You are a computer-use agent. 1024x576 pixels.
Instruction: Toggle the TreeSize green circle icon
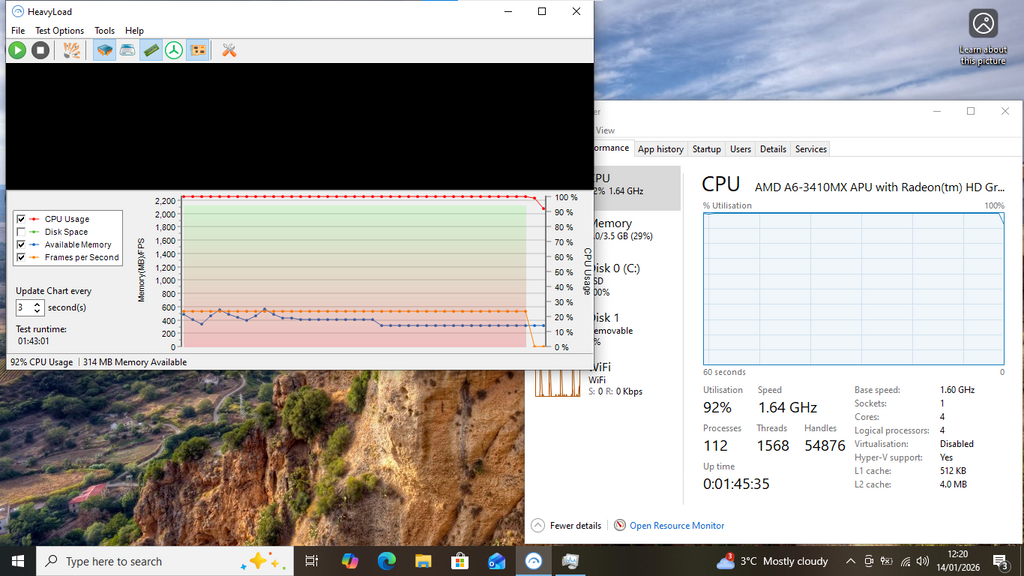pyautogui.click(x=174, y=50)
